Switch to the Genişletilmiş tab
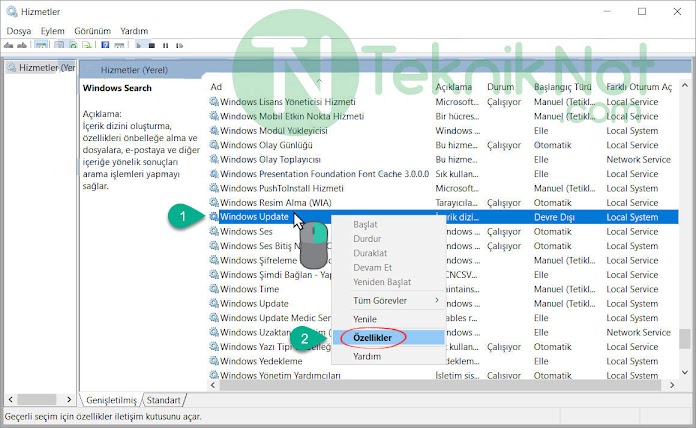The width and height of the screenshot is (696, 428). click(111, 400)
